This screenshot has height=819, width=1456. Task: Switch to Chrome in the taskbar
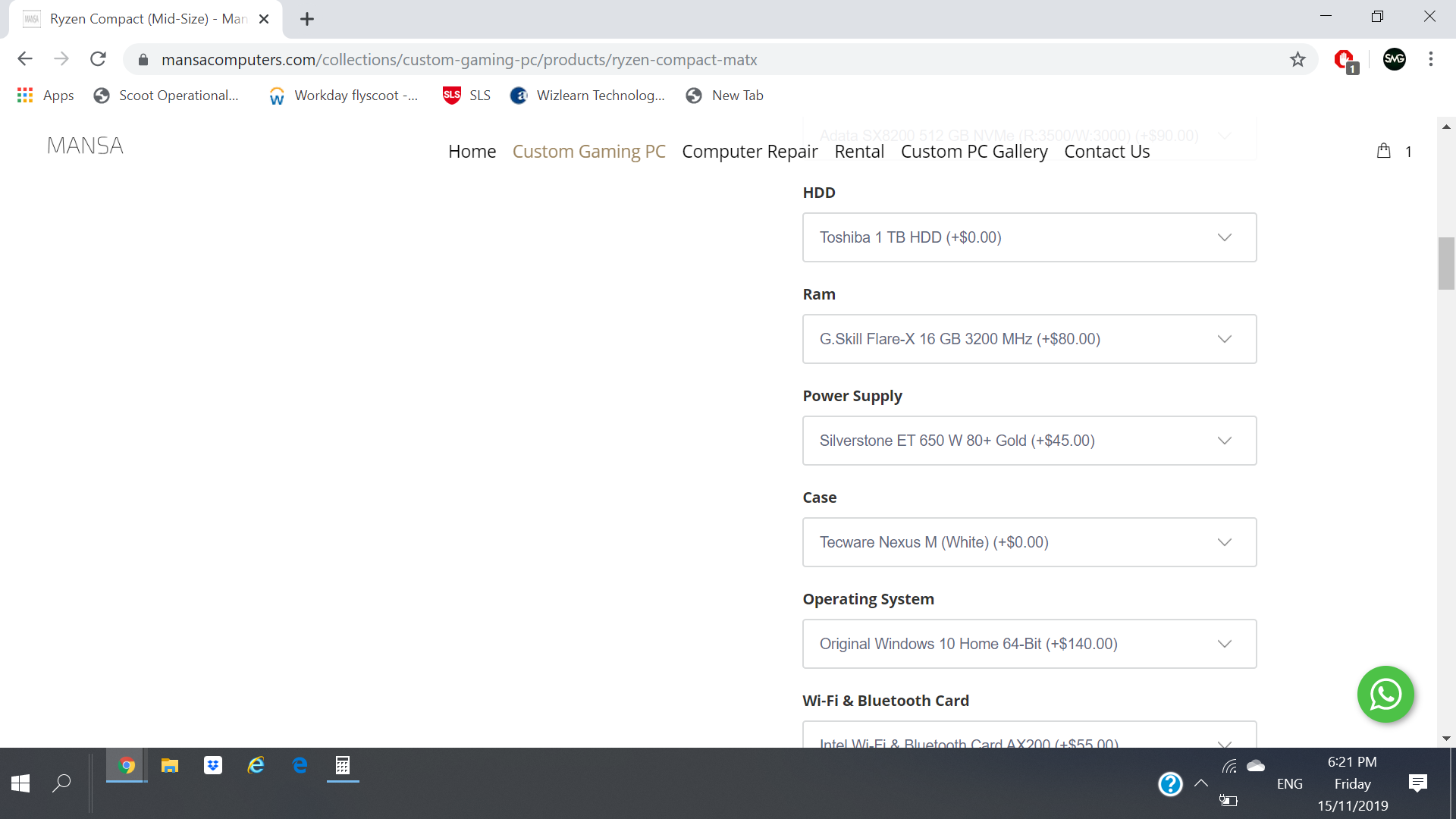tap(127, 766)
